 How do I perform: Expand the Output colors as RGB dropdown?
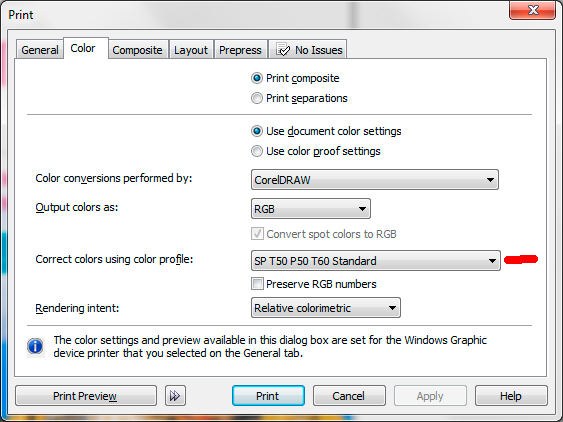pyautogui.click(x=311, y=209)
